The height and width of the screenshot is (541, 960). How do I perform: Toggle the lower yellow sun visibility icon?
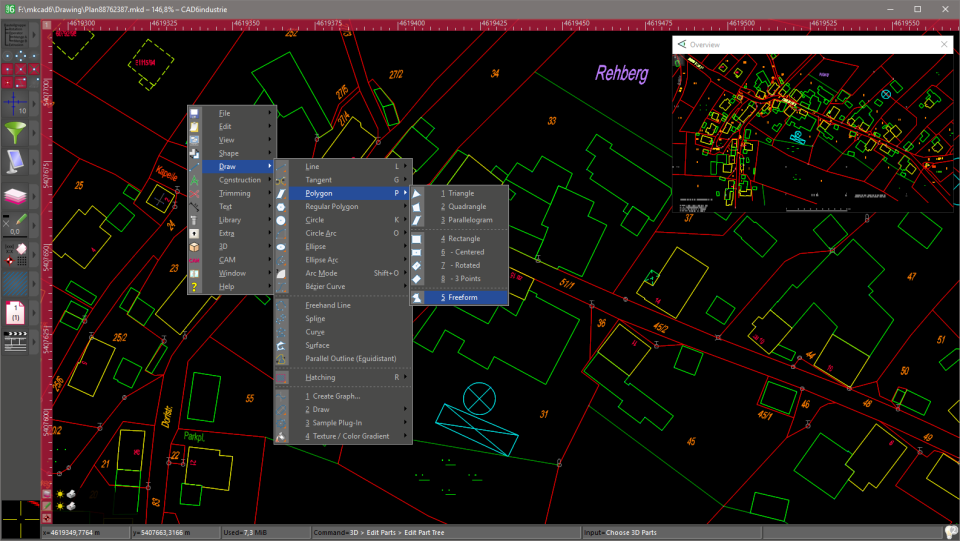(x=60, y=507)
